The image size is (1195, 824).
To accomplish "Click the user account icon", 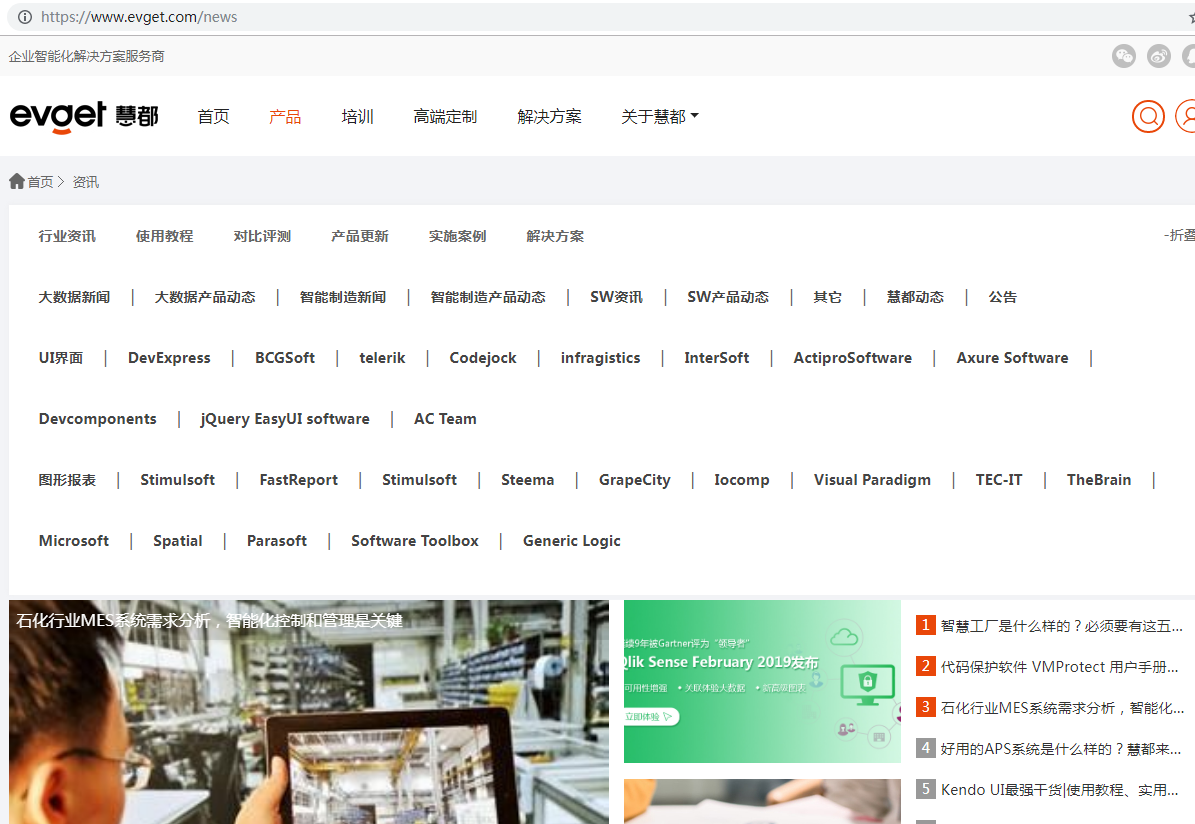I will coord(1186,117).
